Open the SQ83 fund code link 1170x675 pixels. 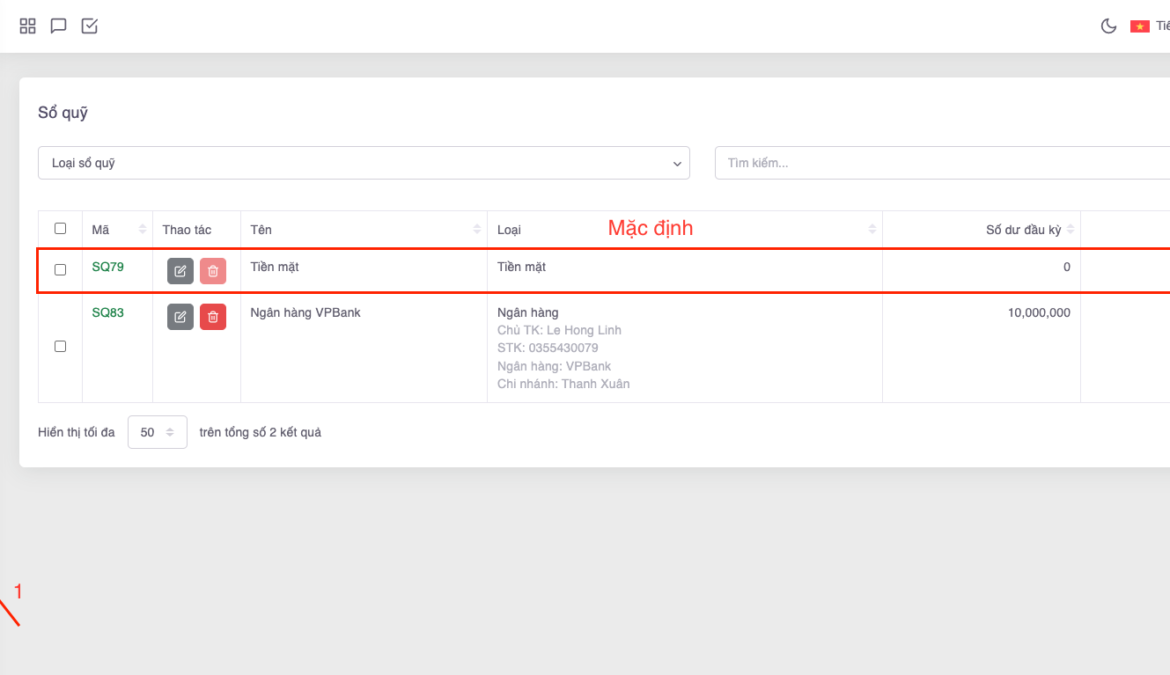[108, 312]
